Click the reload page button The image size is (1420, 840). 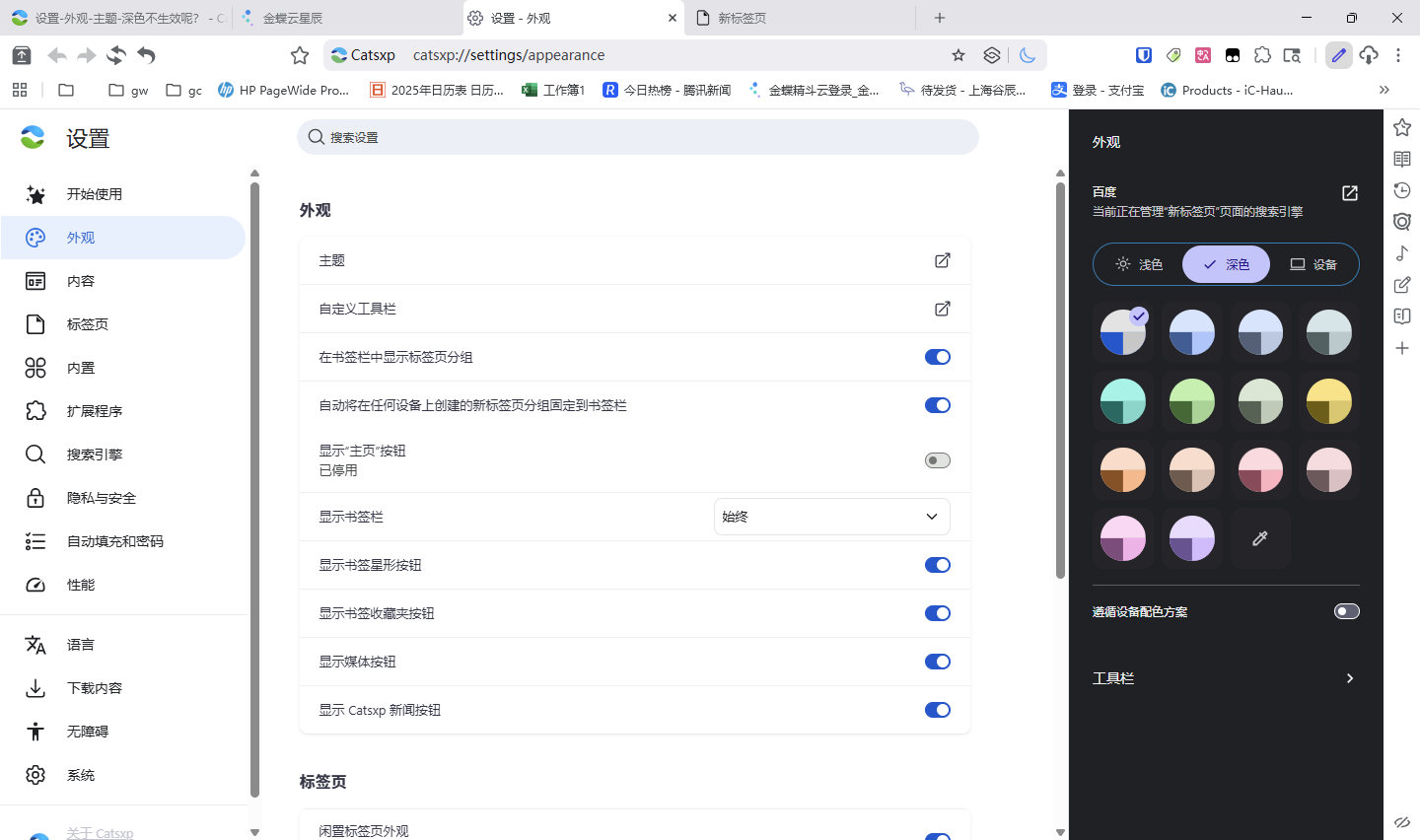point(116,55)
